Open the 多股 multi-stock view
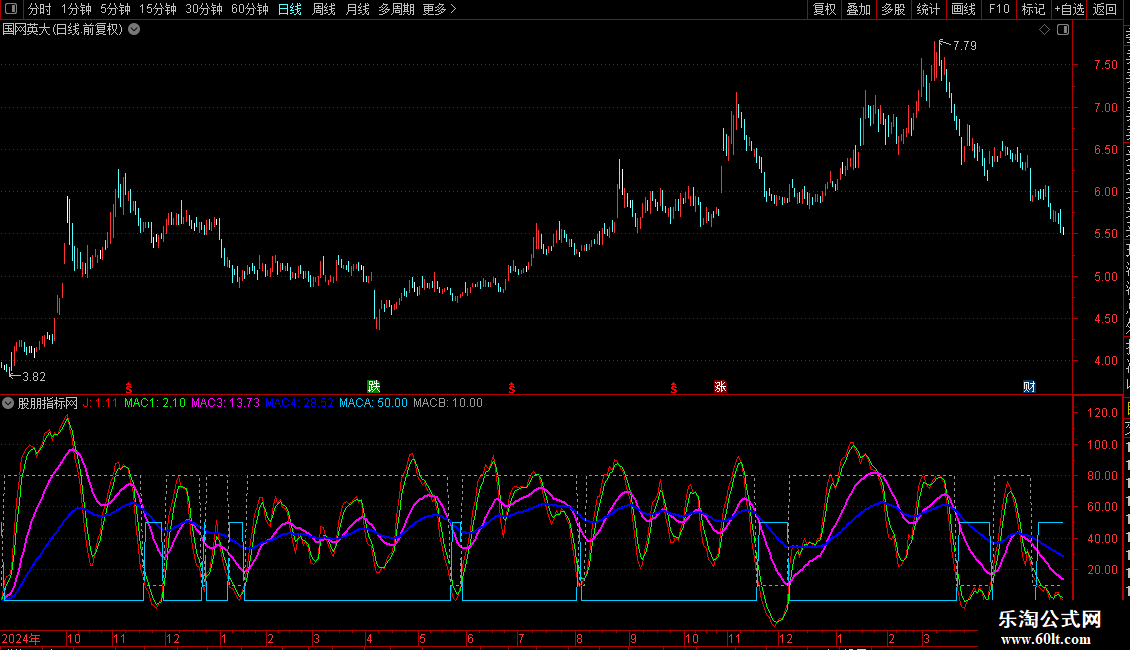Screen dimensions: 1130x650 893,9
